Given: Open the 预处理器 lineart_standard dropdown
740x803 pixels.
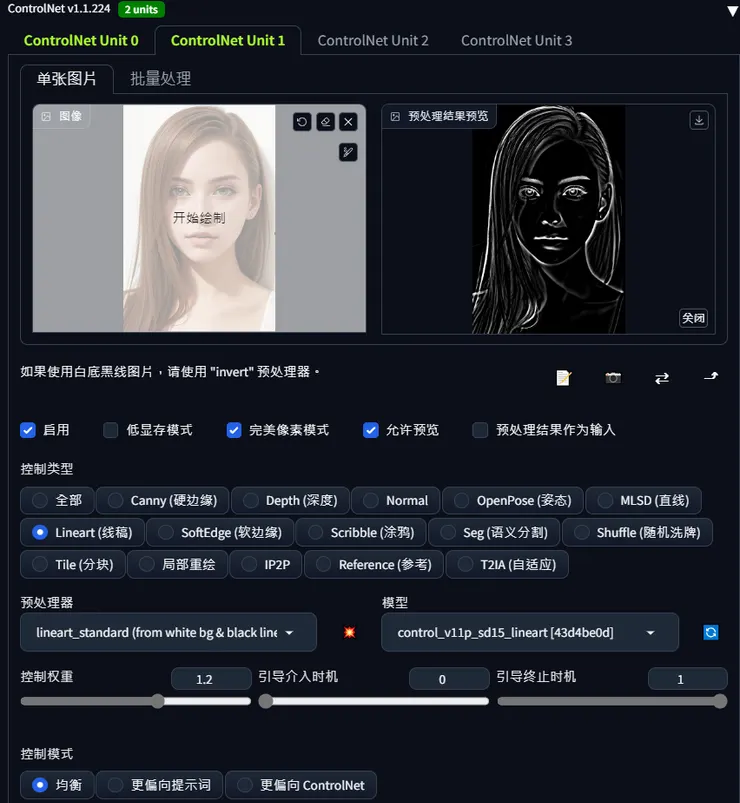Looking at the screenshot, I should pos(168,632).
